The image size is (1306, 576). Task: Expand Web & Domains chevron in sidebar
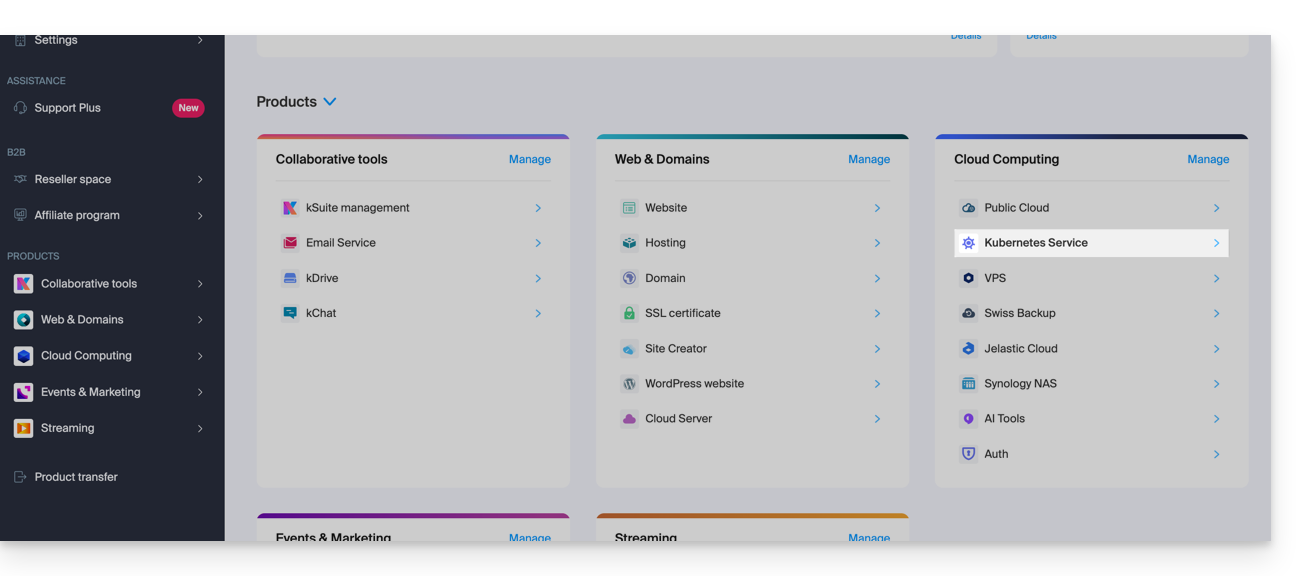point(200,320)
